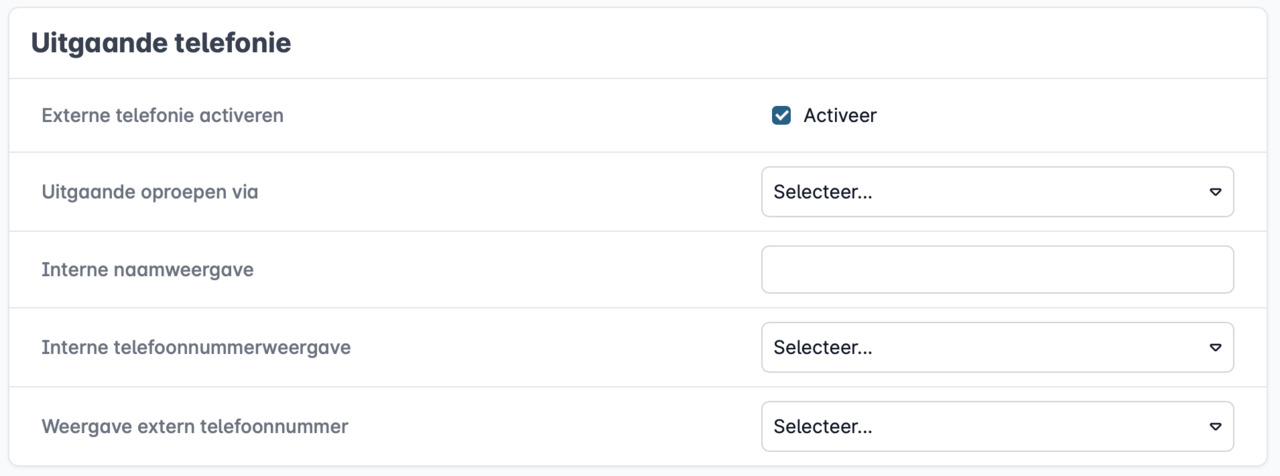Click the Externe telefonie activeren label
The width and height of the screenshot is (1280, 476).
[163, 115]
